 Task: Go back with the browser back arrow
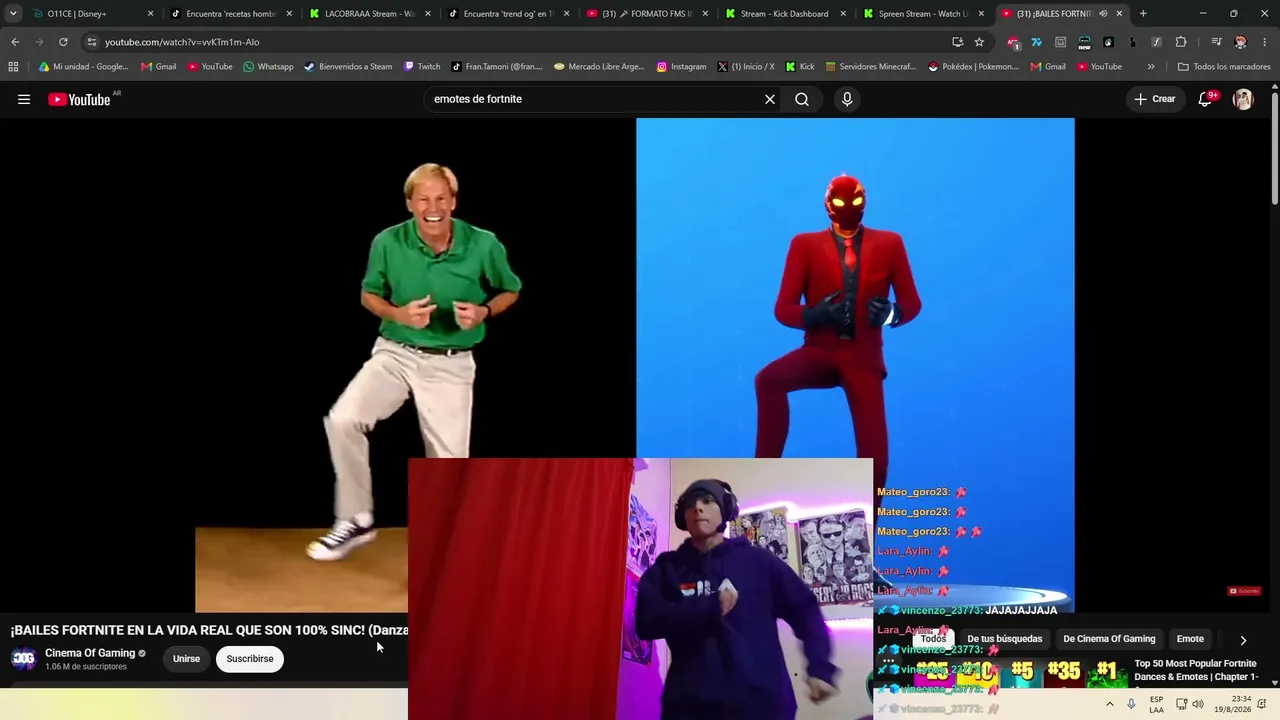point(15,42)
